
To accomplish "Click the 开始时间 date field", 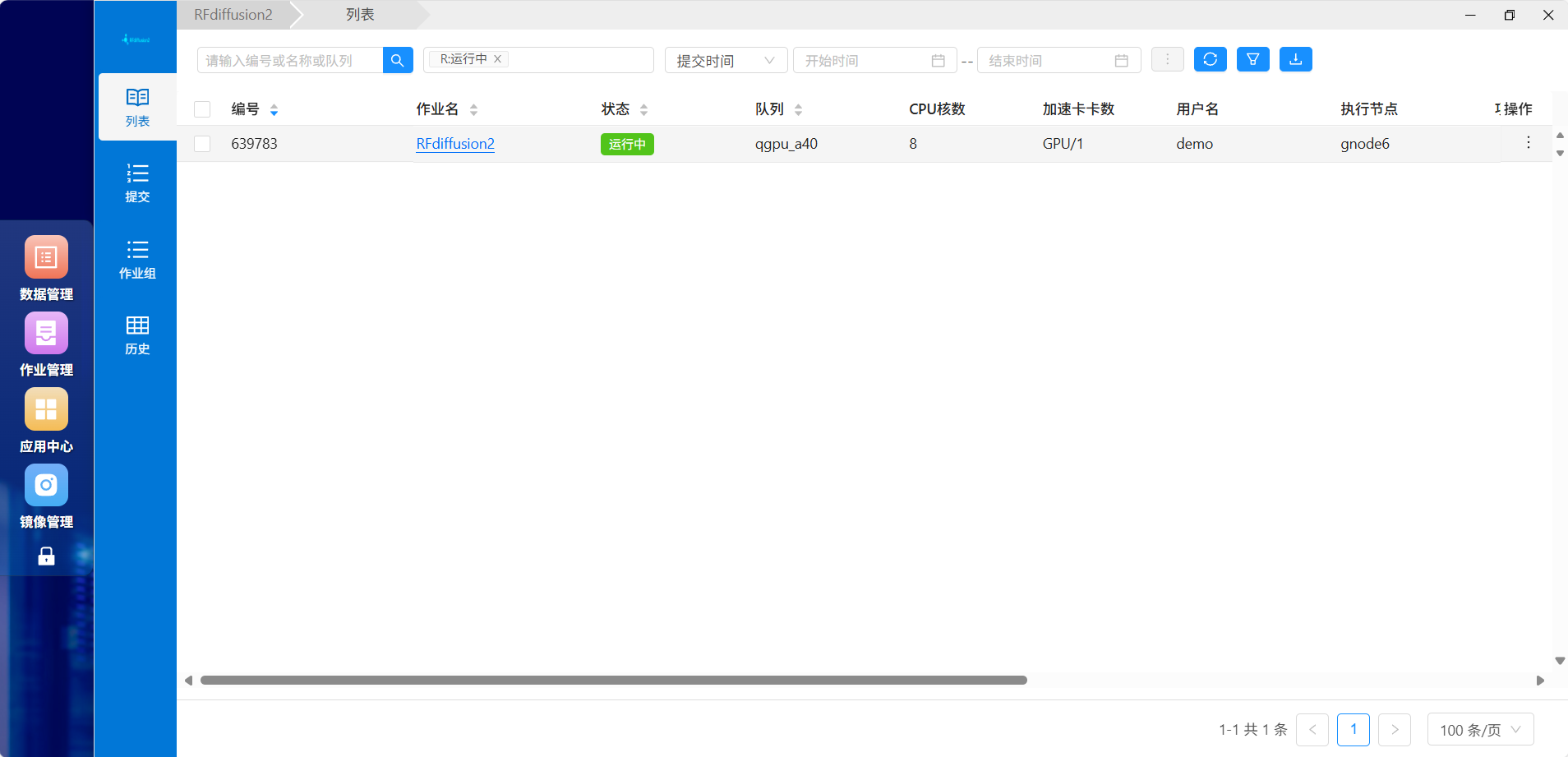I will [x=874, y=60].
